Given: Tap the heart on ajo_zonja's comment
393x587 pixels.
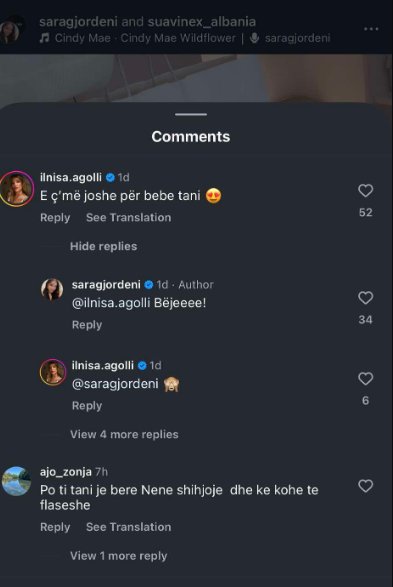Looking at the screenshot, I should tap(365, 486).
